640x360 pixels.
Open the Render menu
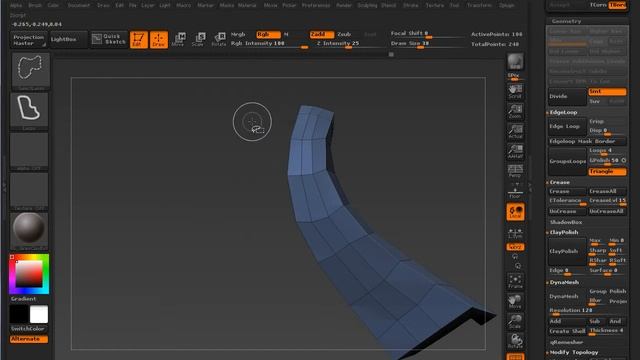[x=343, y=5]
